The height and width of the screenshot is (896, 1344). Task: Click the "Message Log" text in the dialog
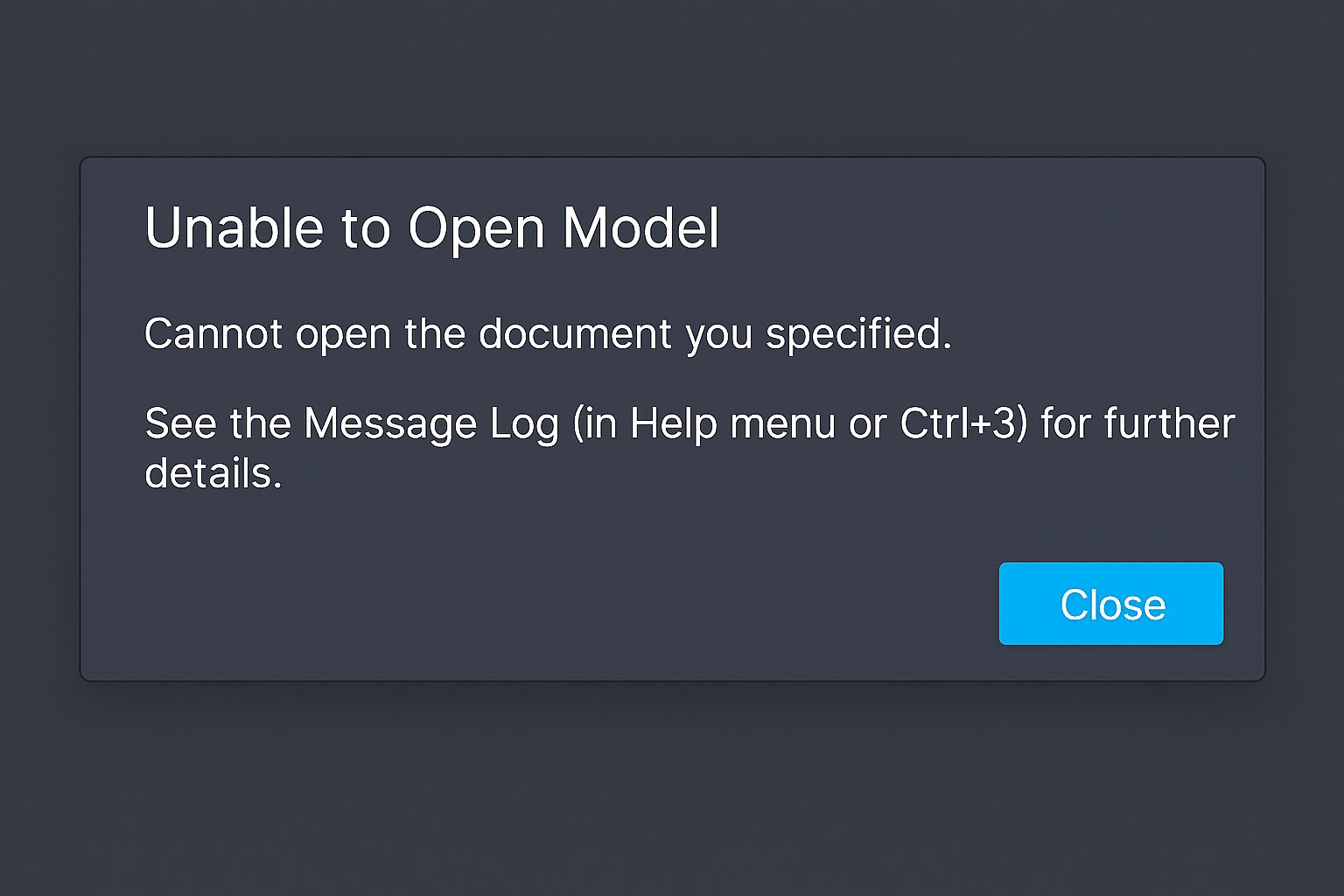[430, 425]
